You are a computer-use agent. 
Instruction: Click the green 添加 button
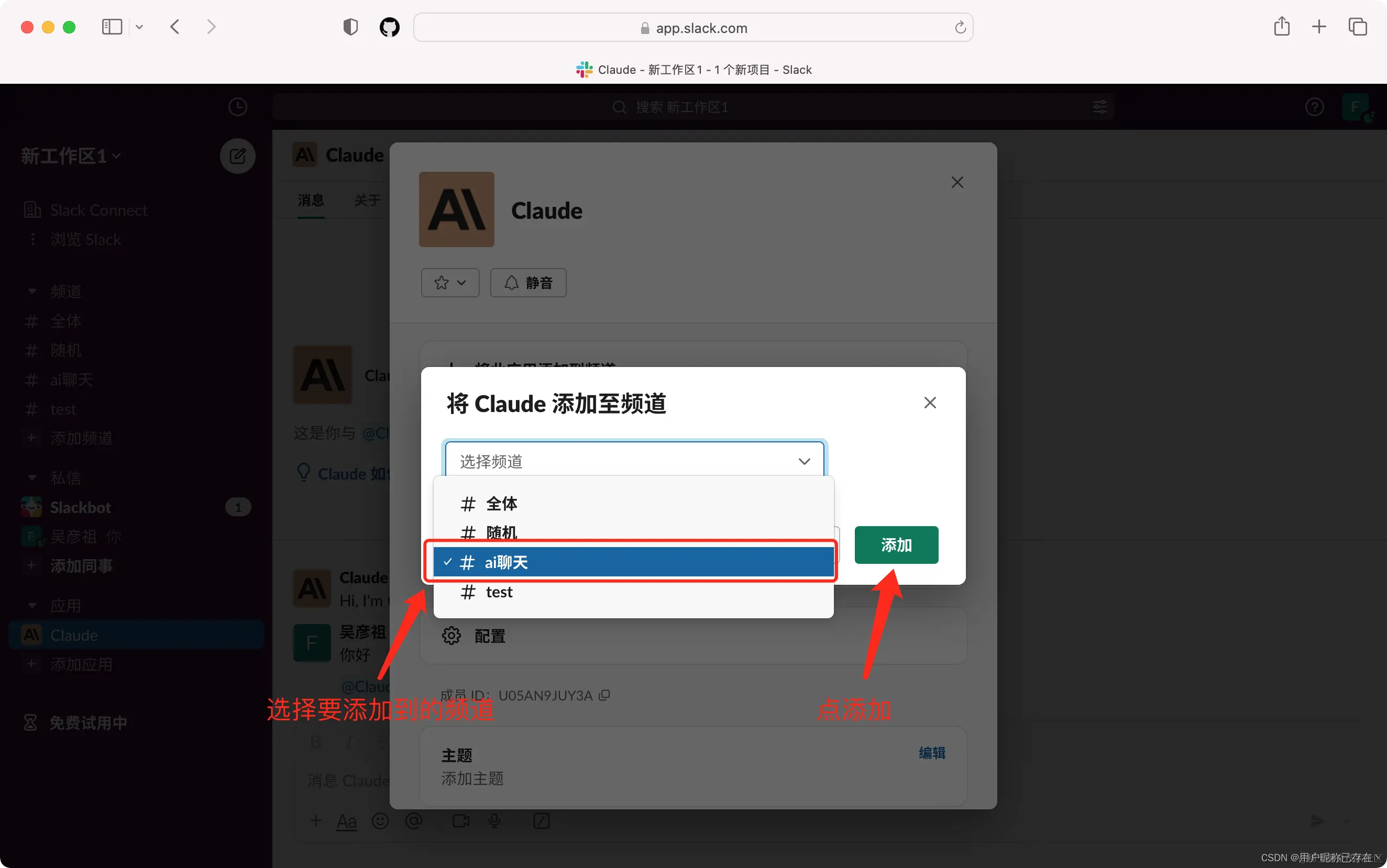point(896,545)
